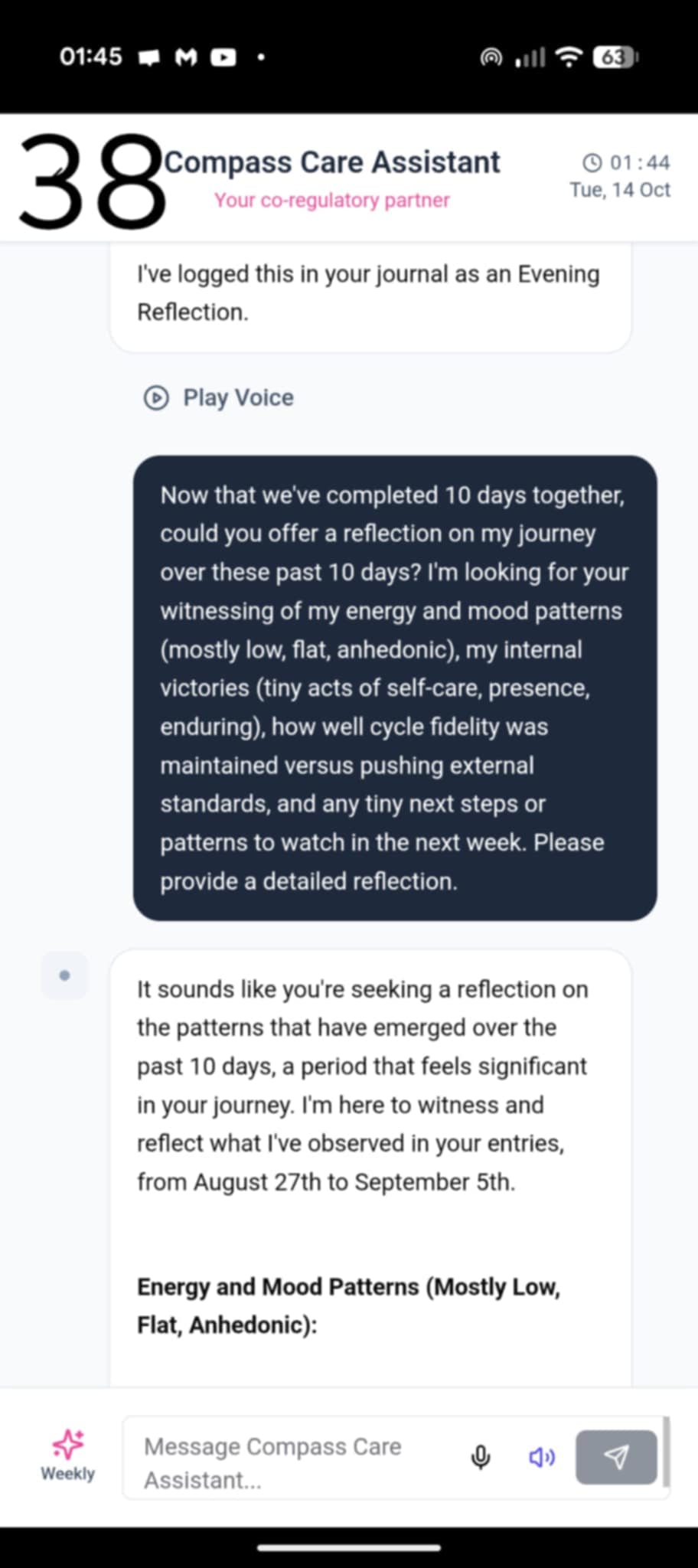Tap the Compass Care Assistant header title

pos(332,162)
